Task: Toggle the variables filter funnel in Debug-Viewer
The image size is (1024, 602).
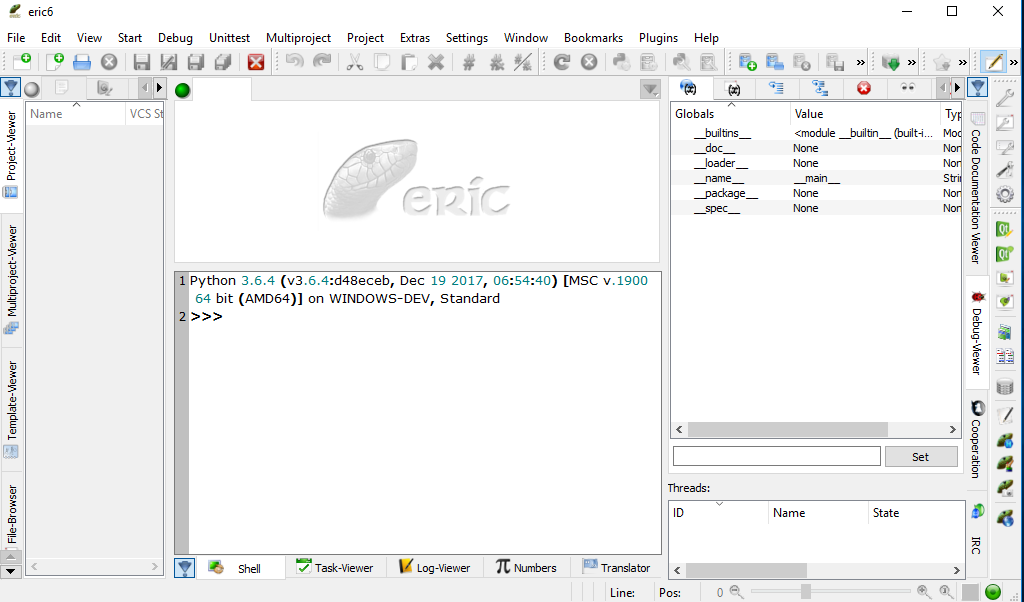Action: pyautogui.click(x=977, y=87)
